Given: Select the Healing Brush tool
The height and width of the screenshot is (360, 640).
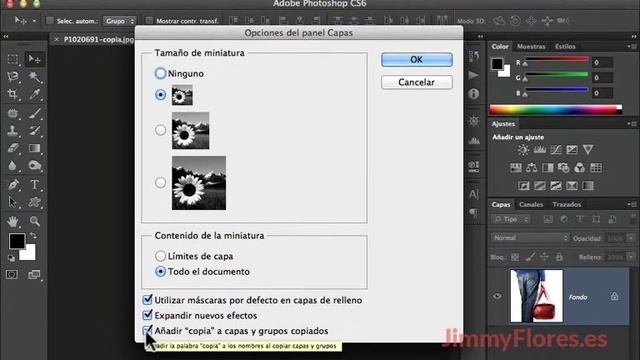Looking at the screenshot, I should (13, 113).
